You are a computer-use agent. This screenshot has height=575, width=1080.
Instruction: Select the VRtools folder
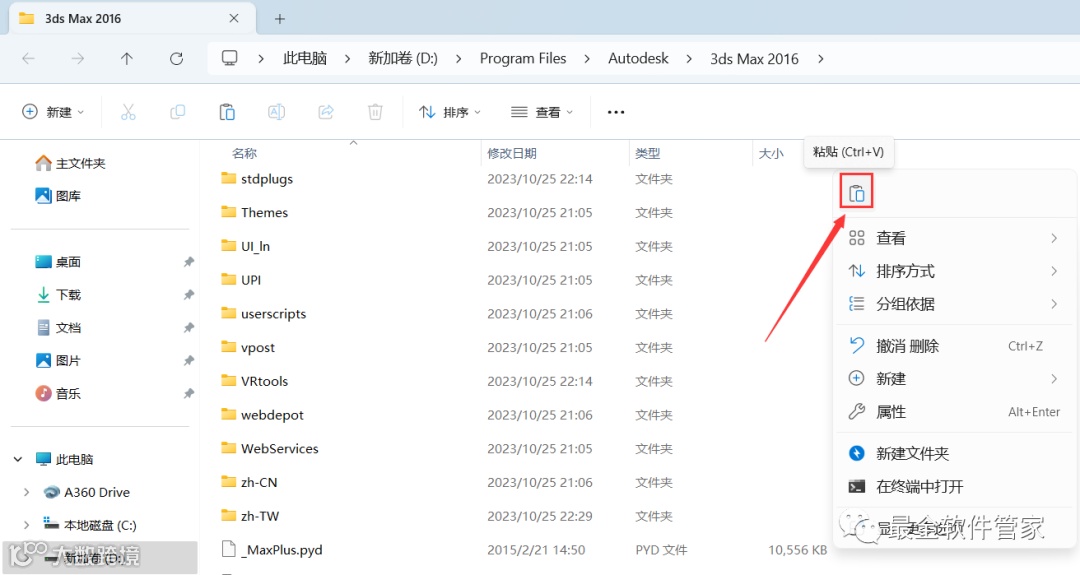[x=255, y=381]
